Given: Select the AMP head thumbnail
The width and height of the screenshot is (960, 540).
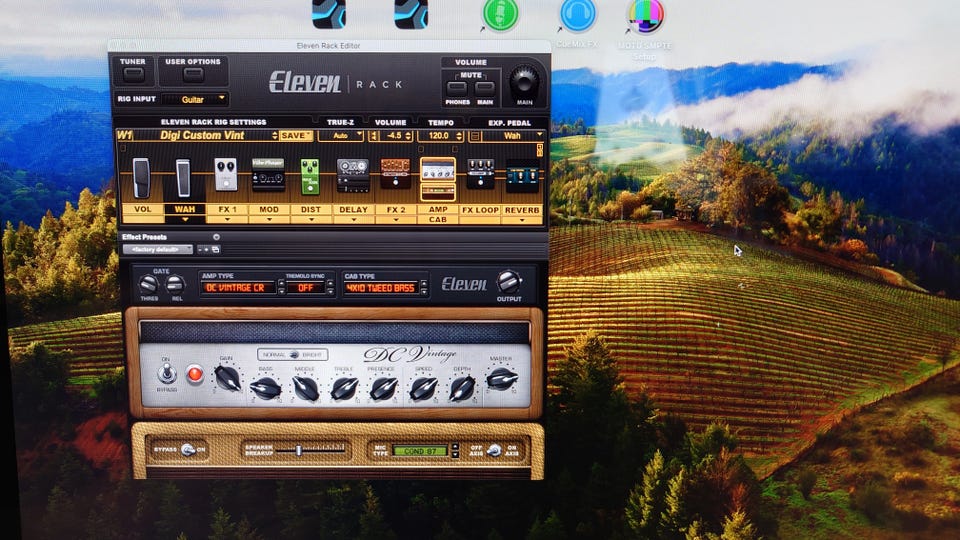Looking at the screenshot, I should (438, 170).
